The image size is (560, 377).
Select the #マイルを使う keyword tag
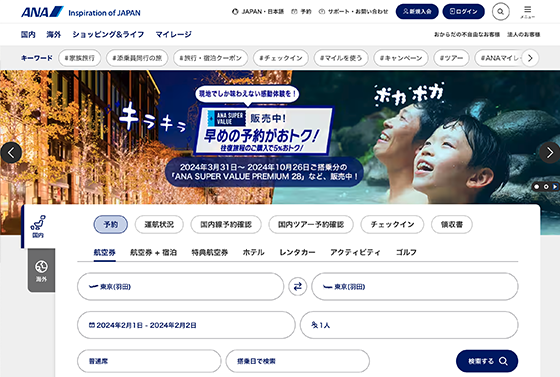(x=341, y=58)
